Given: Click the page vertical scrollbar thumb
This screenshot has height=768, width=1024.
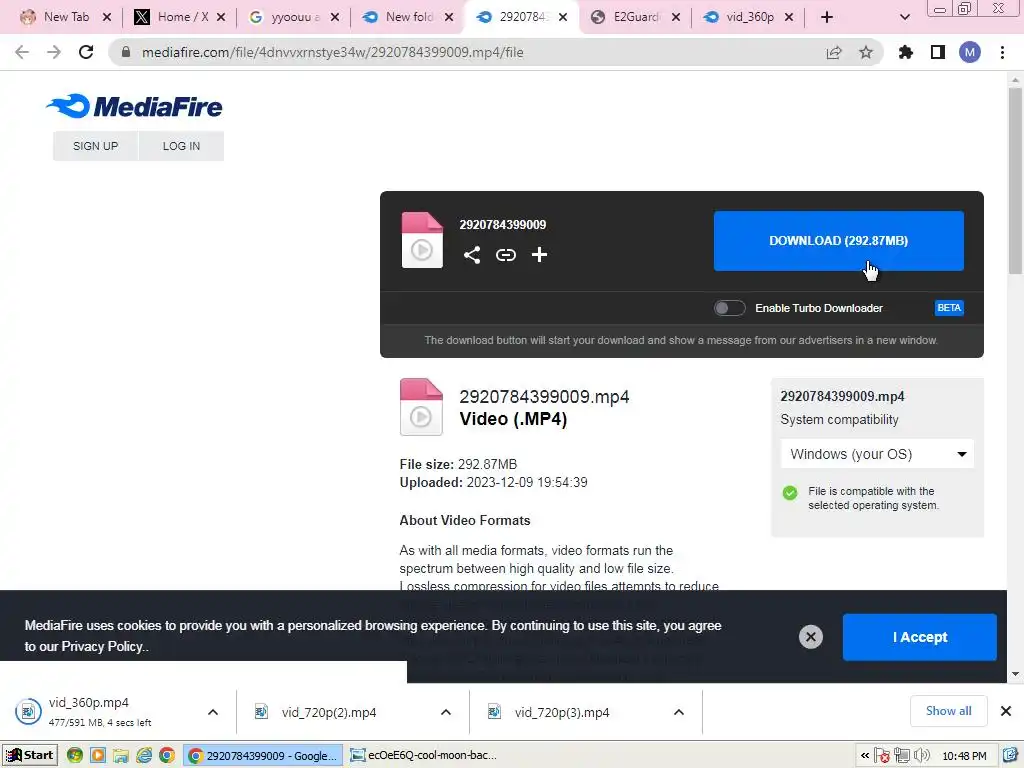Looking at the screenshot, I should click(1015, 180).
